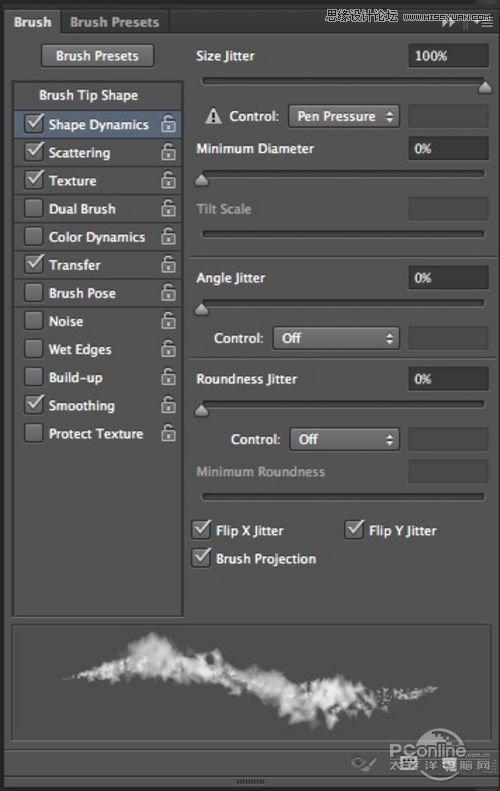Screen dimensions: 500x791
Task: Select the Color Dynamics list entry
Action: [97, 237]
